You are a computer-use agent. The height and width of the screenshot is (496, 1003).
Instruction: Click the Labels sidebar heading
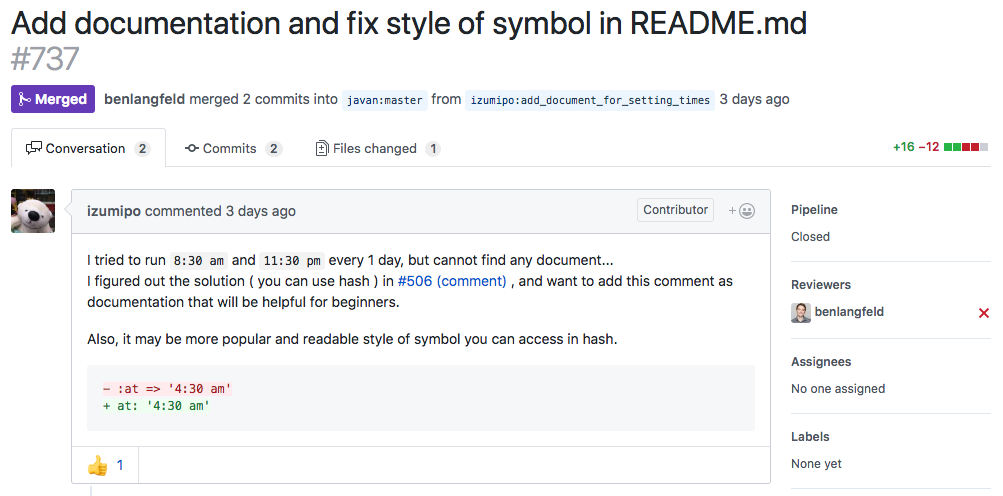tap(810, 436)
